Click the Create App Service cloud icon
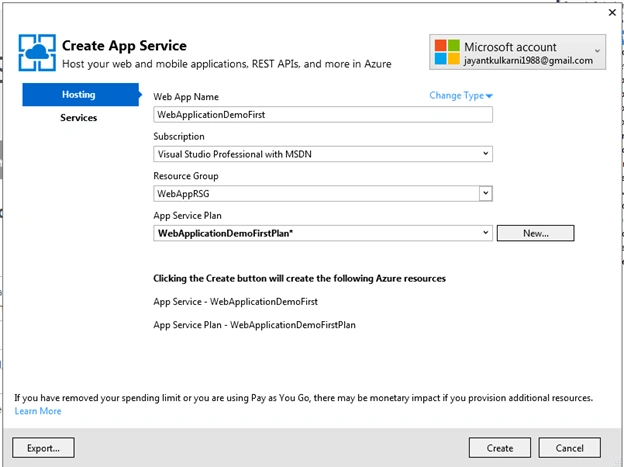The image size is (624, 467). pyautogui.click(x=37, y=53)
